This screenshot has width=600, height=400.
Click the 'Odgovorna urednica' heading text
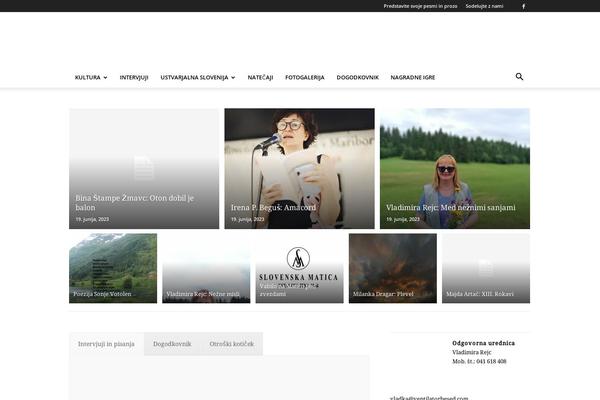(x=483, y=343)
